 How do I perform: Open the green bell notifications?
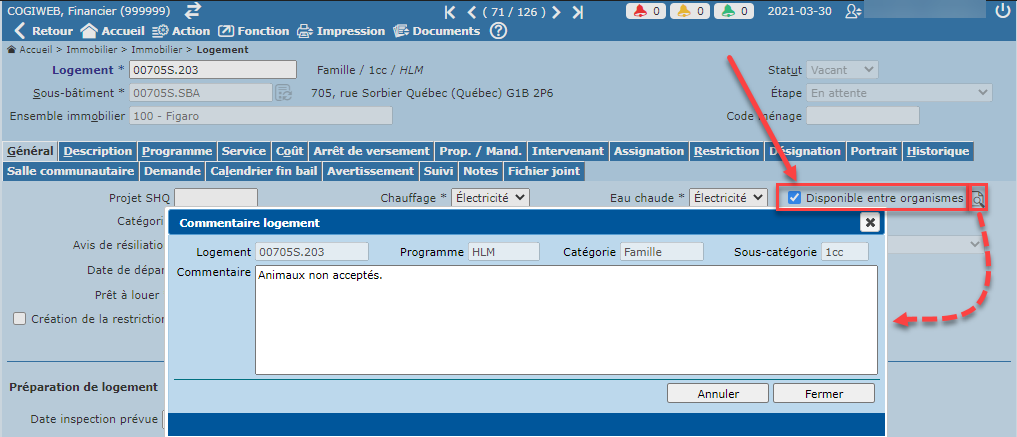tap(736, 12)
